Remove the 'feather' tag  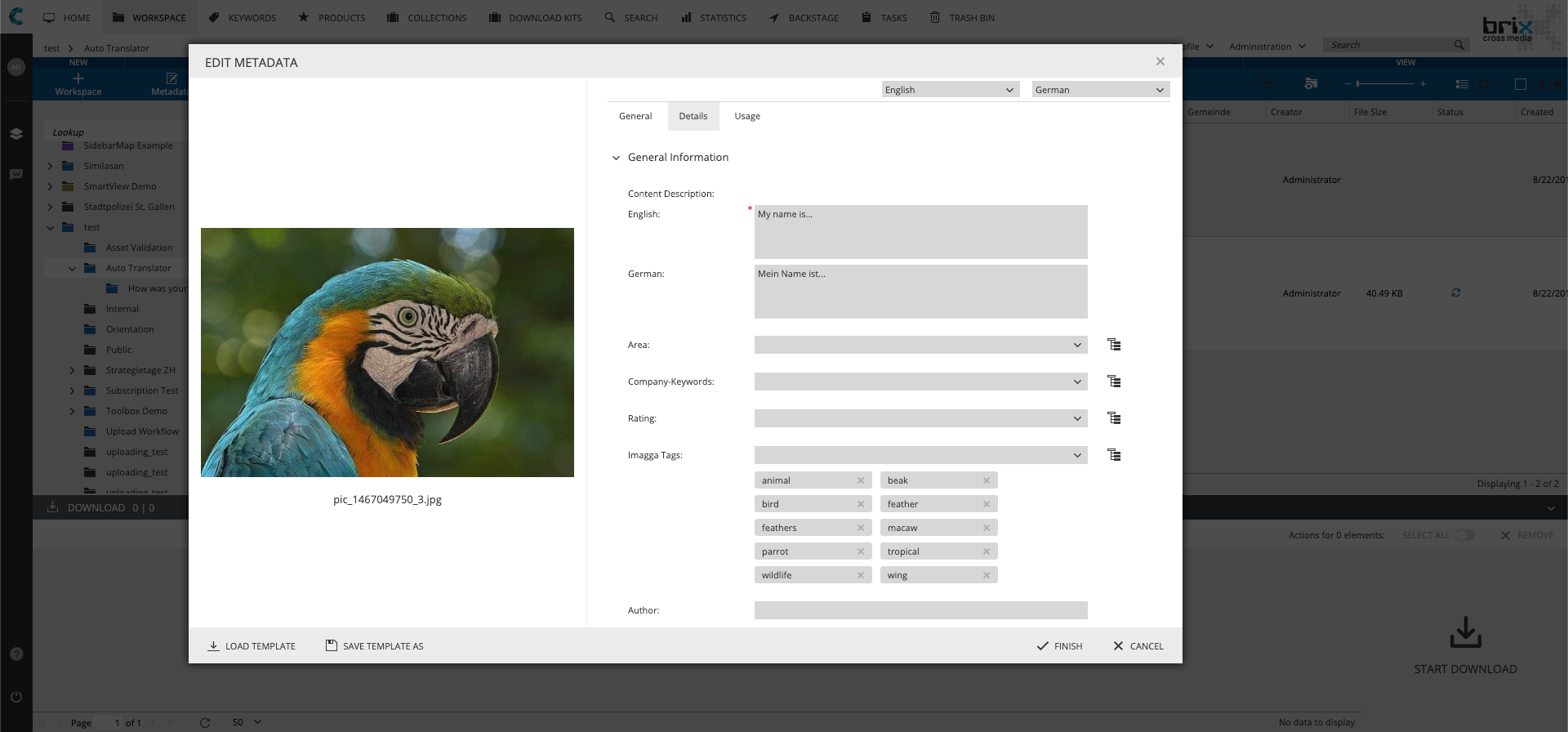click(x=987, y=504)
